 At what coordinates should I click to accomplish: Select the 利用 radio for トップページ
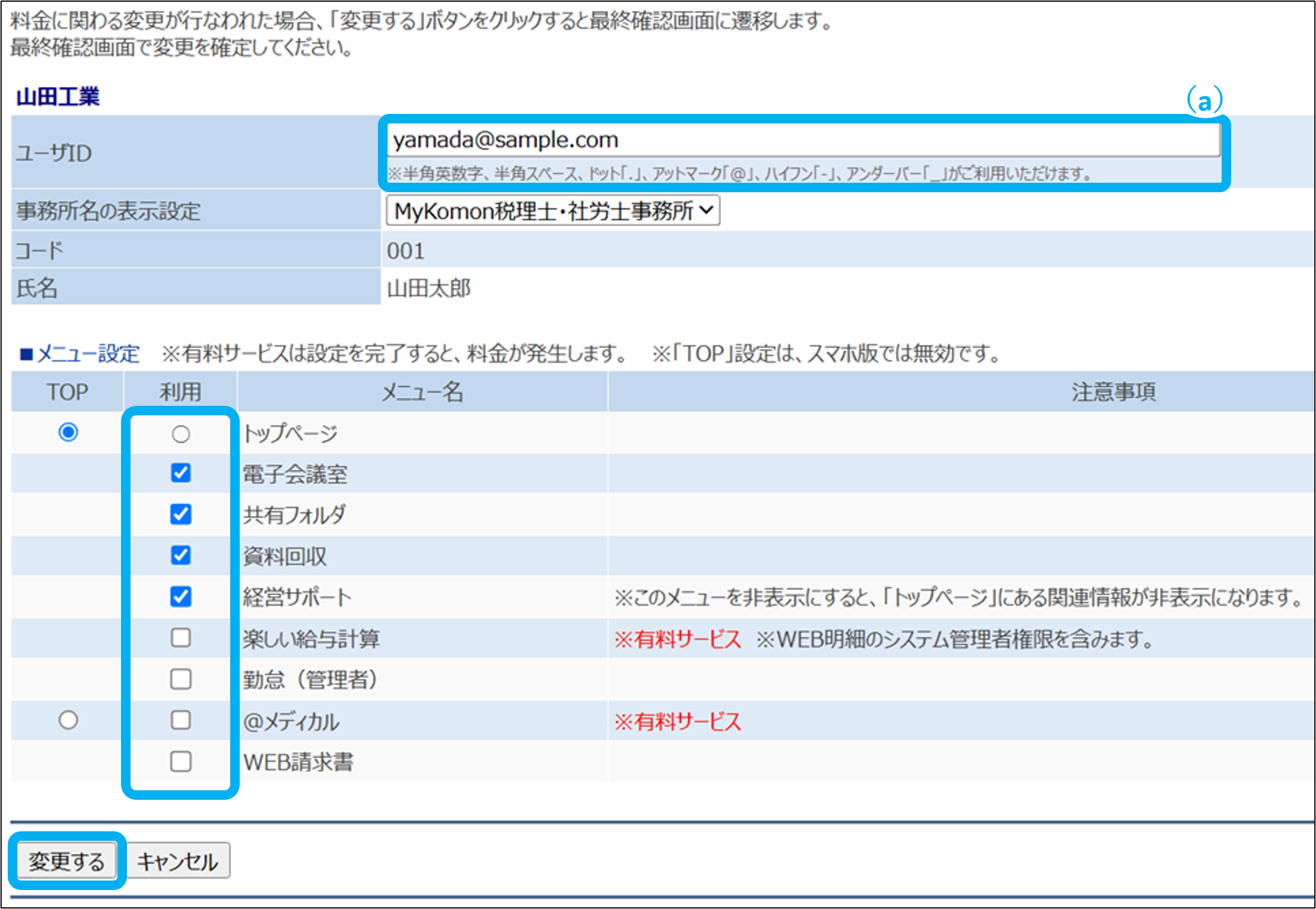click(180, 434)
